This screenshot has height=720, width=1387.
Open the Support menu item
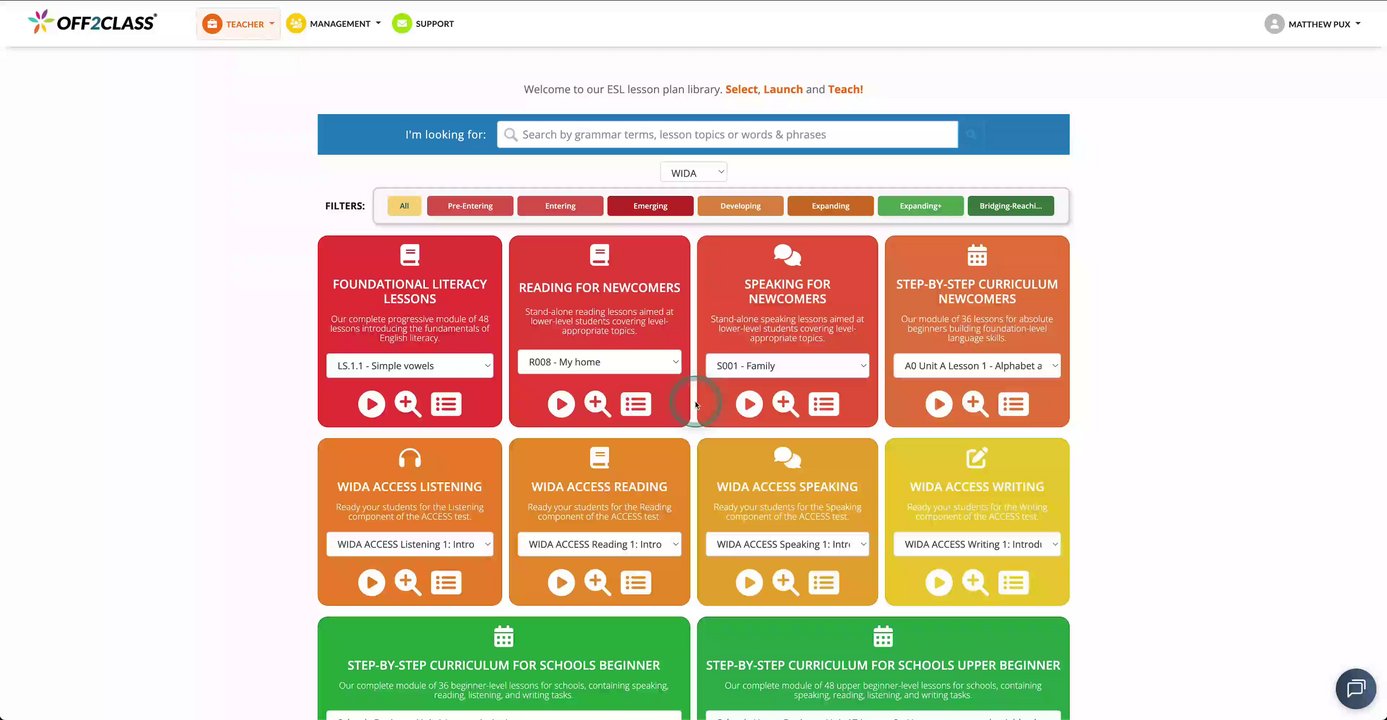point(423,24)
